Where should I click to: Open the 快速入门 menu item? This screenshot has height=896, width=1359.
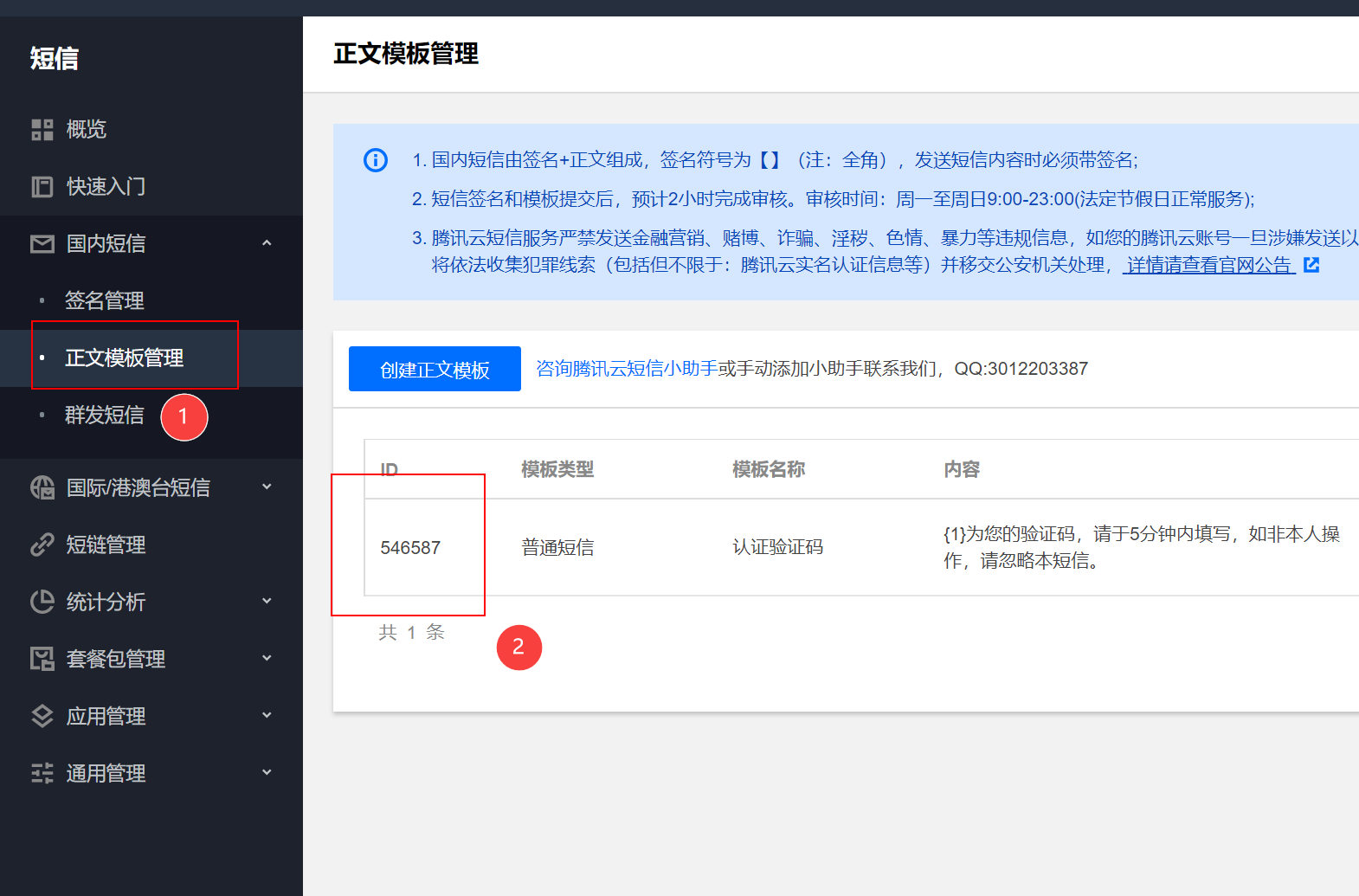point(151,187)
